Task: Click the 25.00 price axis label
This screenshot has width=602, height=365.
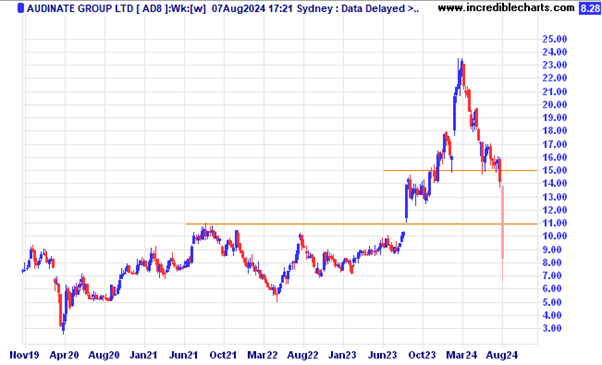Action: (x=554, y=39)
